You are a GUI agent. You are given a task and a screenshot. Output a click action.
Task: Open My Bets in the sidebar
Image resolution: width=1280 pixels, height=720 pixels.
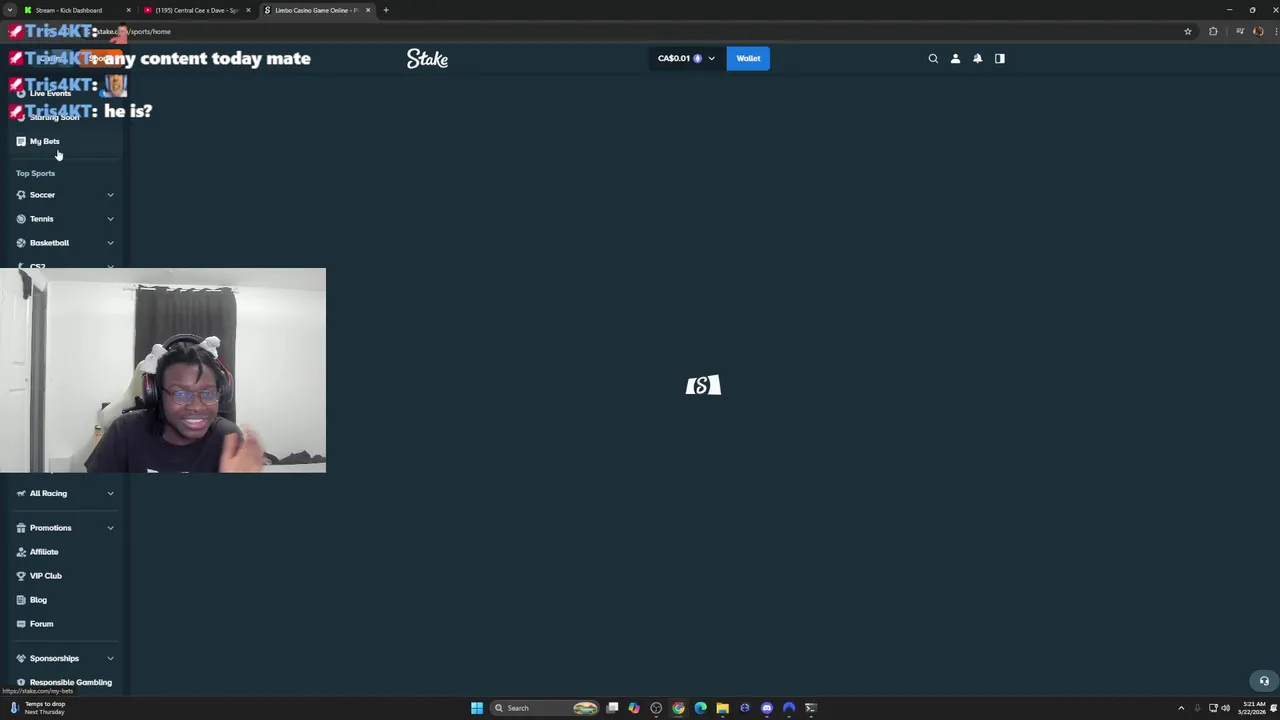click(44, 141)
